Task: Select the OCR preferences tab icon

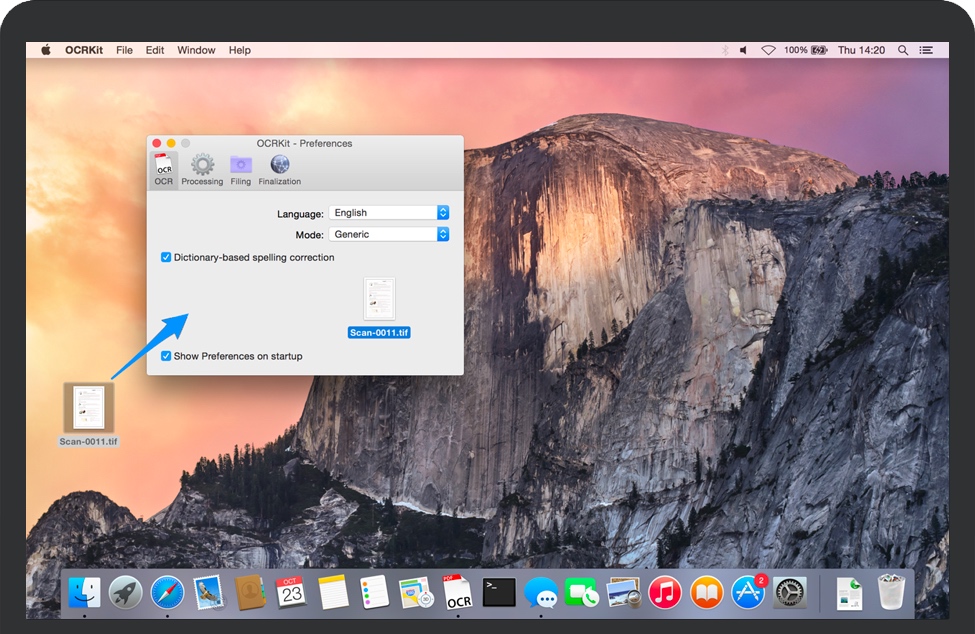Action: coord(164,169)
